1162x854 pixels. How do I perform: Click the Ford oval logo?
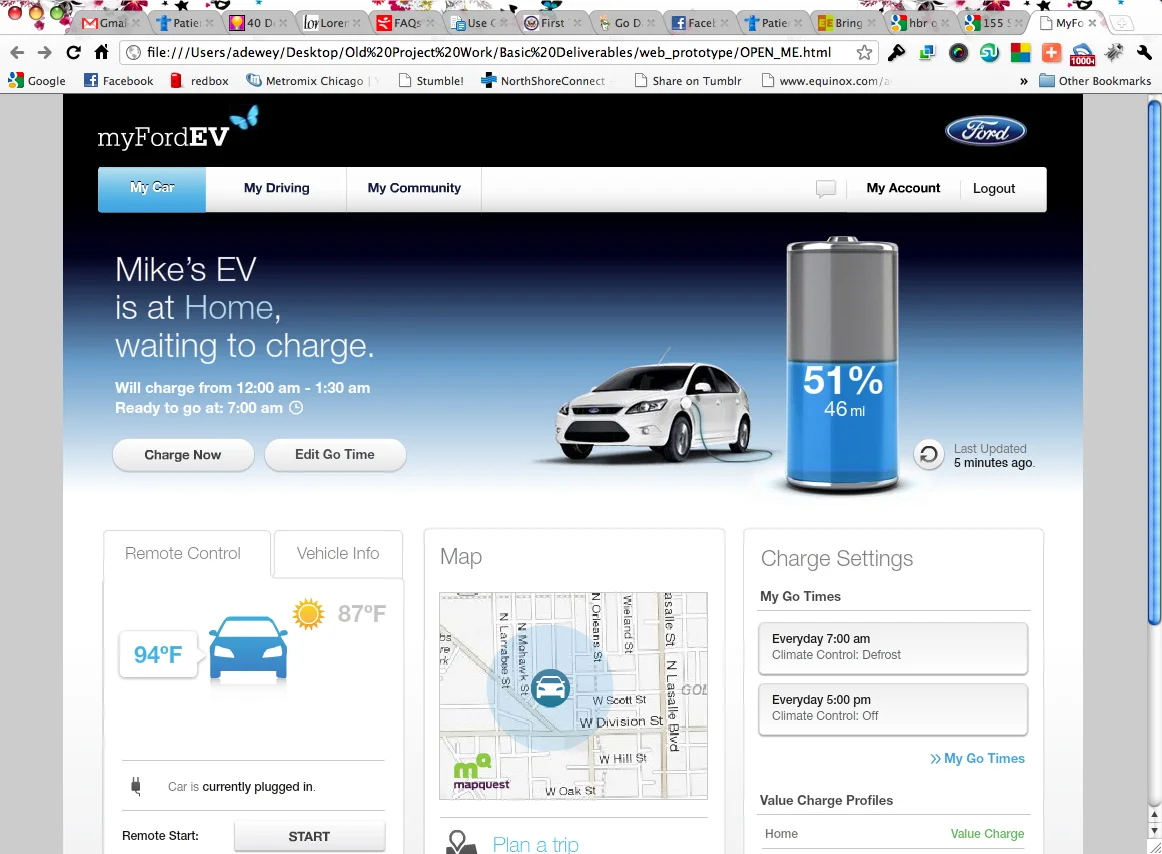pos(986,131)
